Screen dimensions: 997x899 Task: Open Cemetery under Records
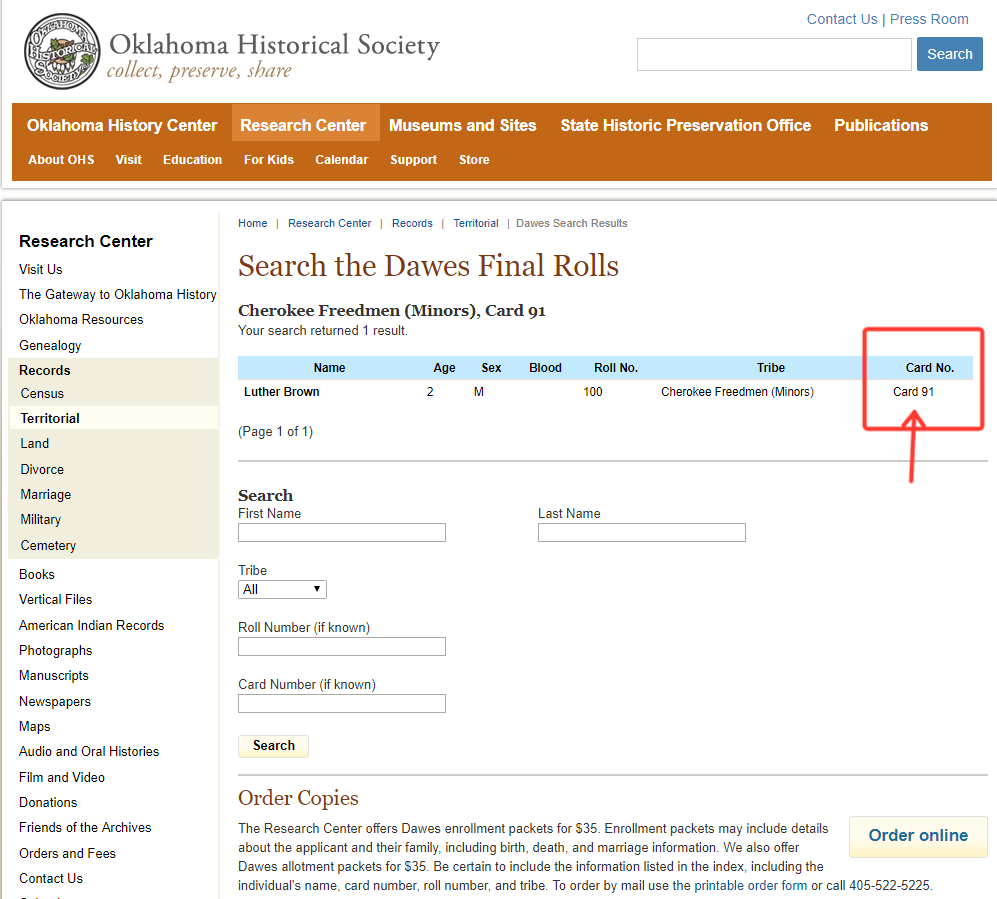(48, 546)
